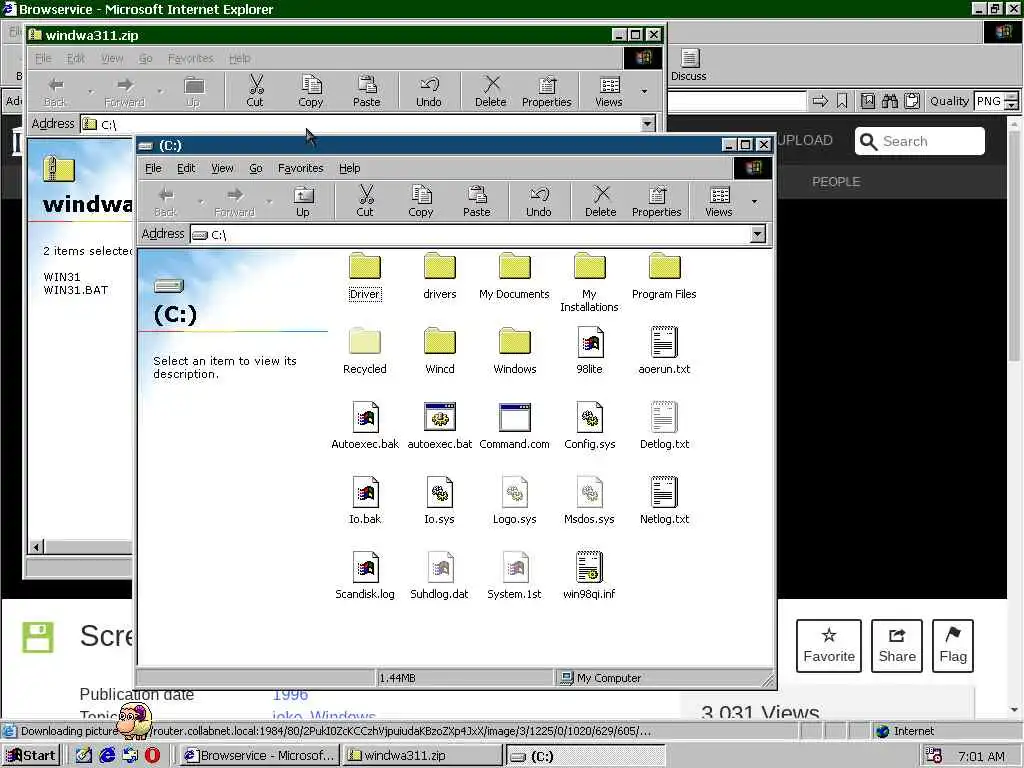Click Properties in windwa311.zip toolbar
Viewport: 1024px width, 768px height.
(547, 91)
